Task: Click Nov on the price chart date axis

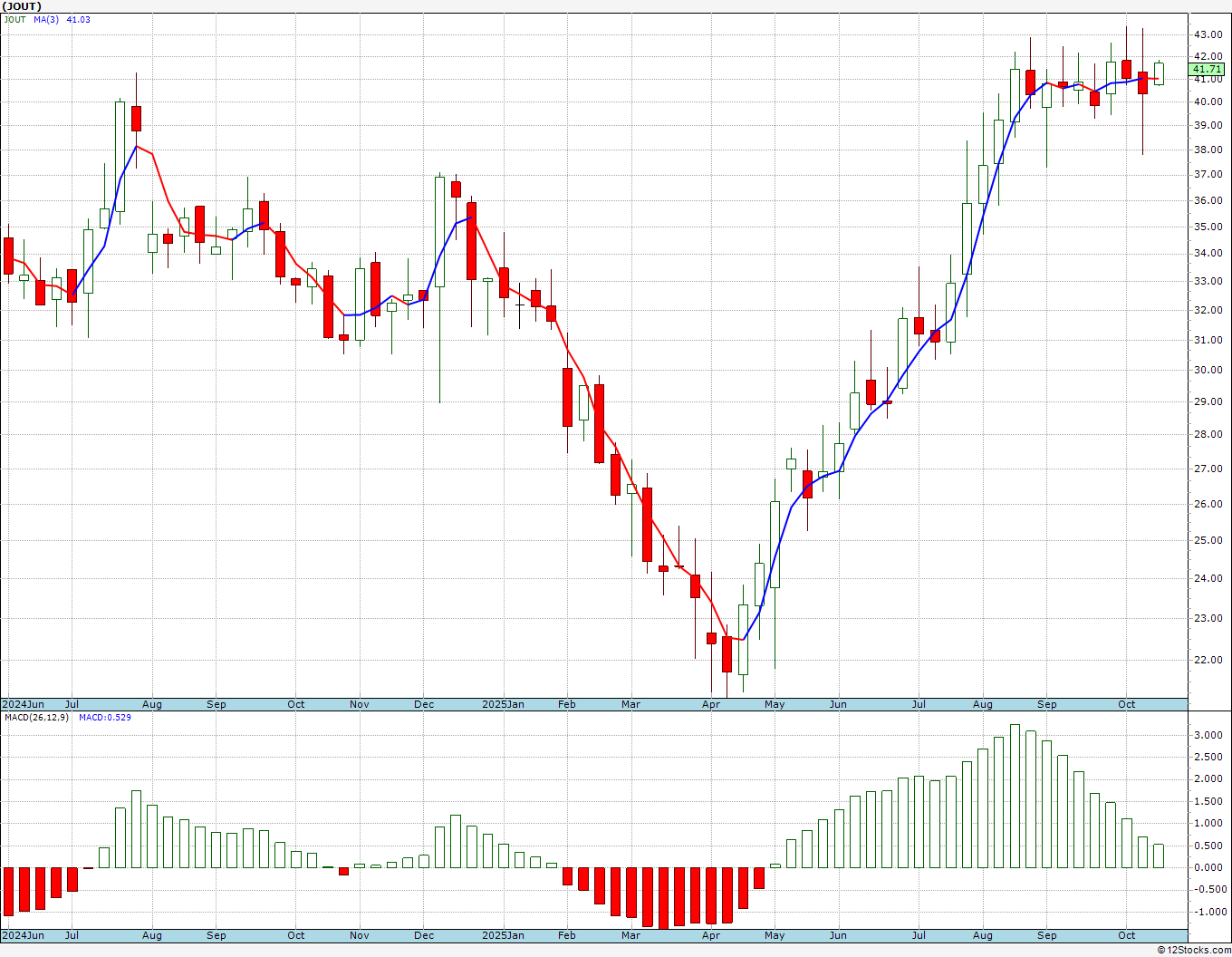Action: click(360, 704)
